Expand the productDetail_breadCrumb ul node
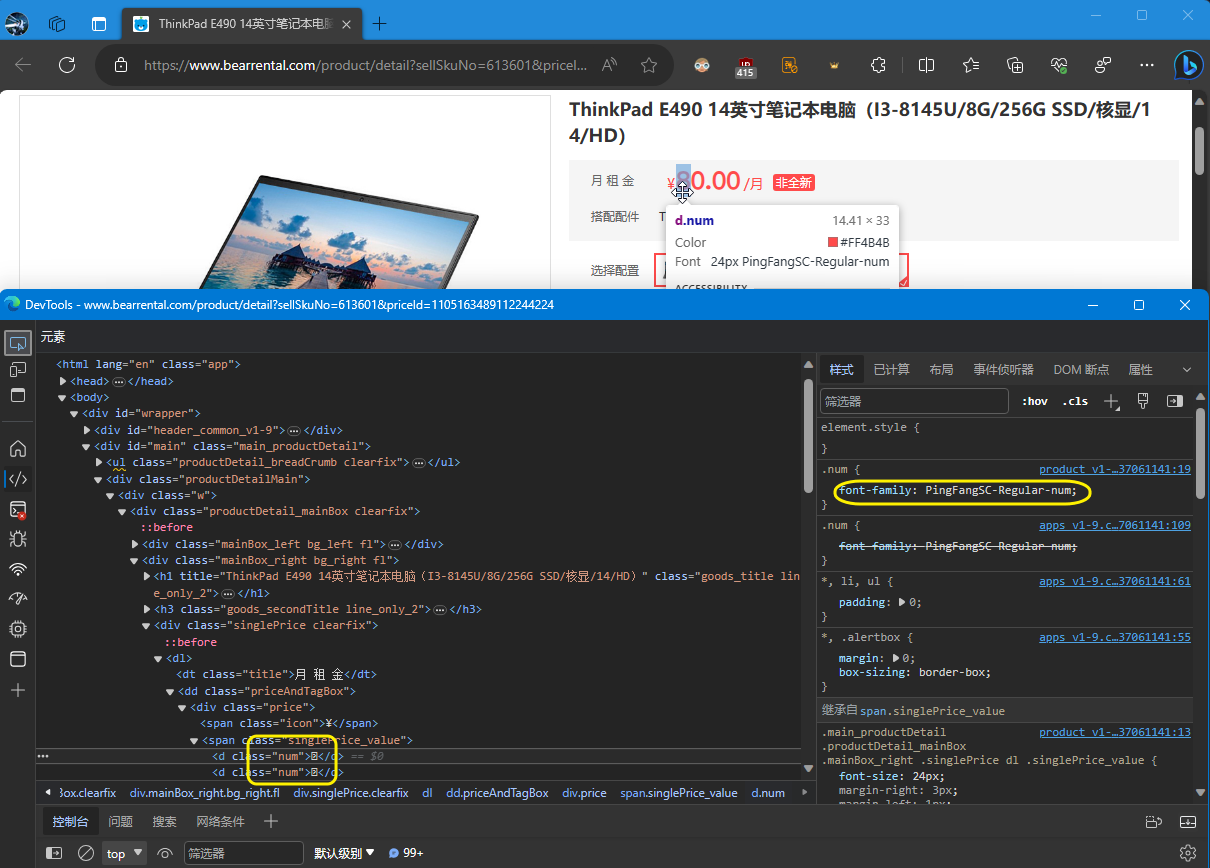The height and width of the screenshot is (868, 1210). click(99, 462)
